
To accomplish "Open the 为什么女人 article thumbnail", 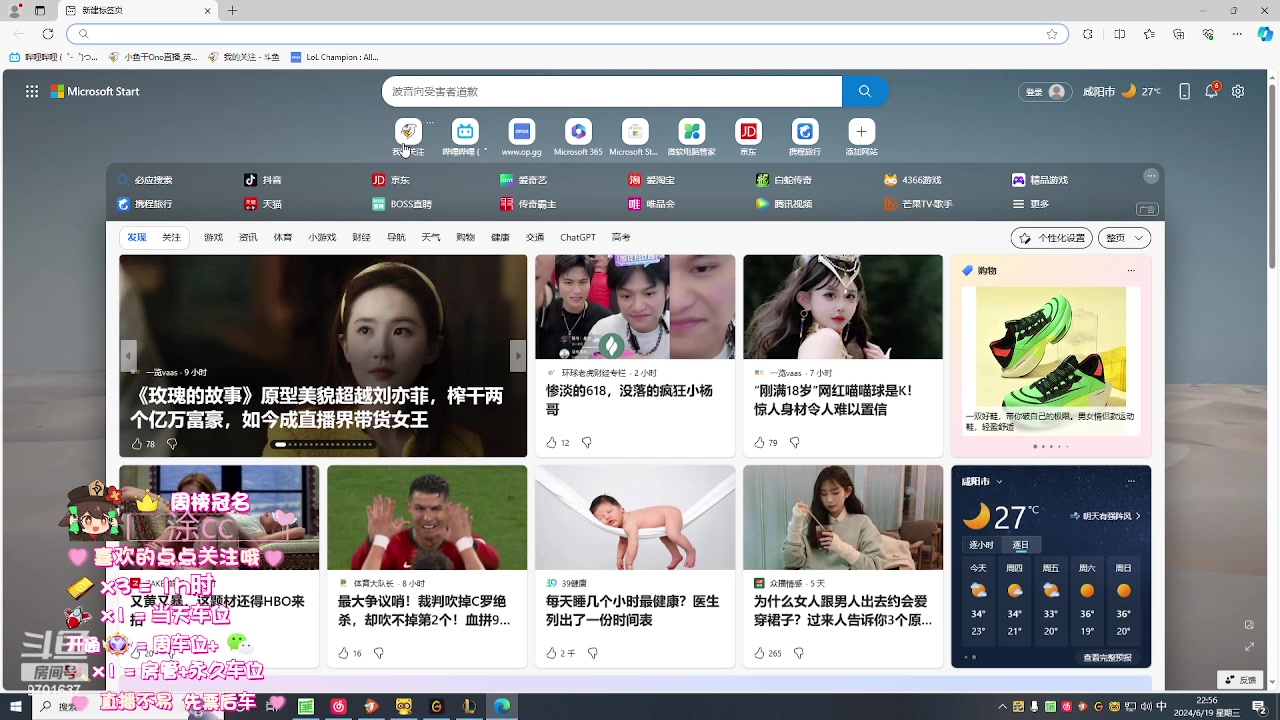I will 843,517.
